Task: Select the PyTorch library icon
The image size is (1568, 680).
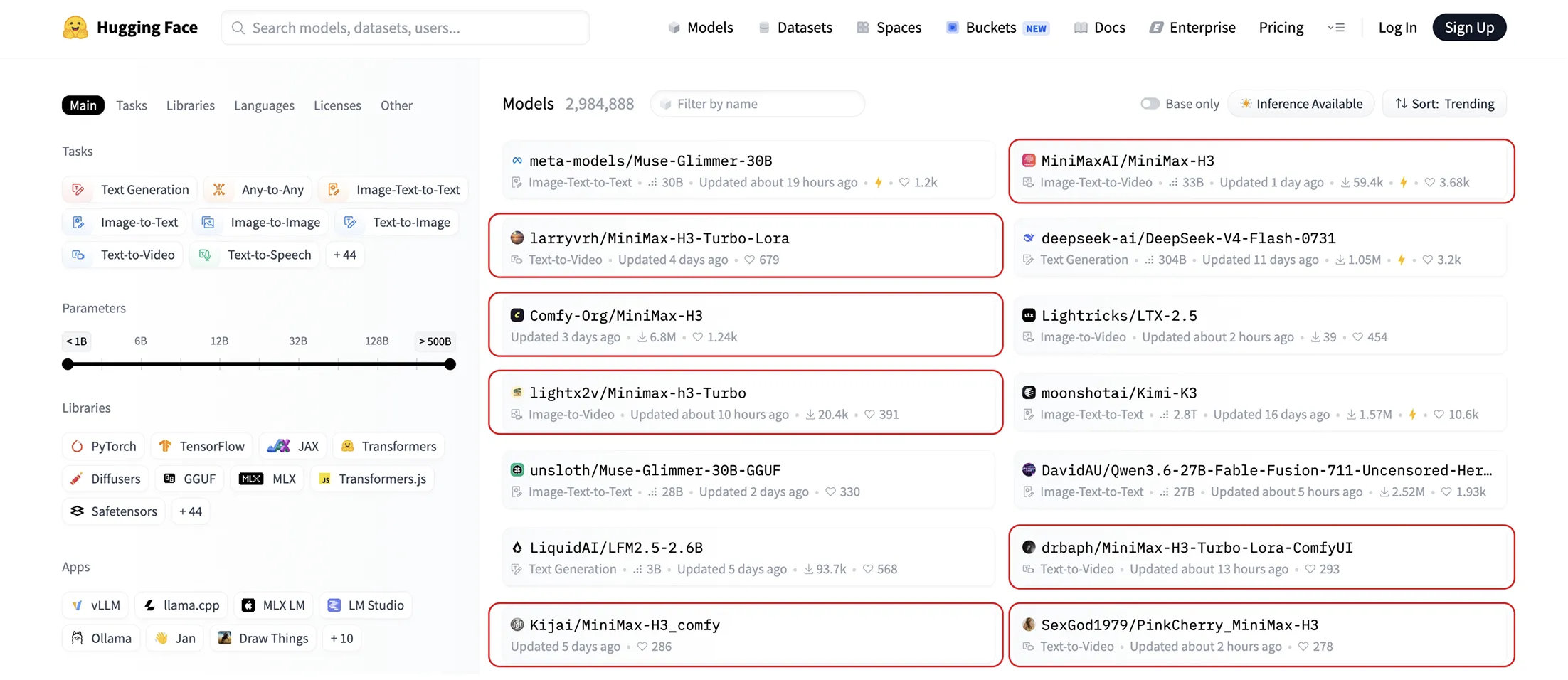Action: [77, 446]
